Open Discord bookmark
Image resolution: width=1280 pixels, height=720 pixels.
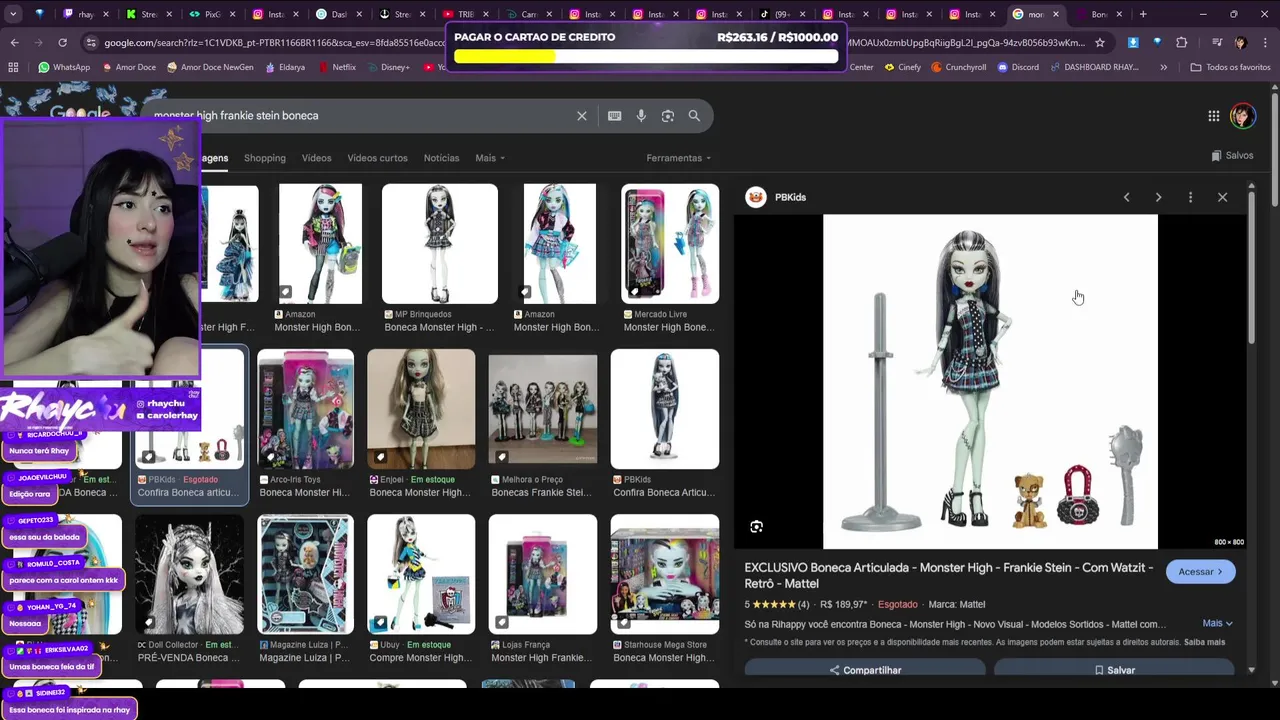[x=1017, y=67]
